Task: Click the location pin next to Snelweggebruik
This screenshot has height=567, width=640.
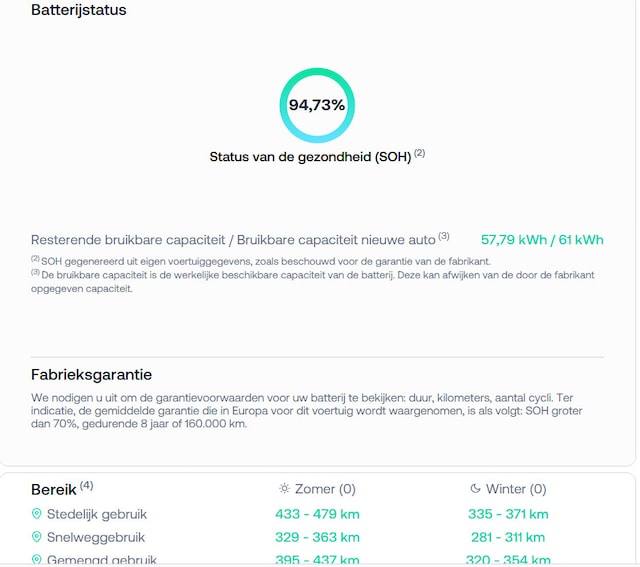Action: [x=37, y=537]
